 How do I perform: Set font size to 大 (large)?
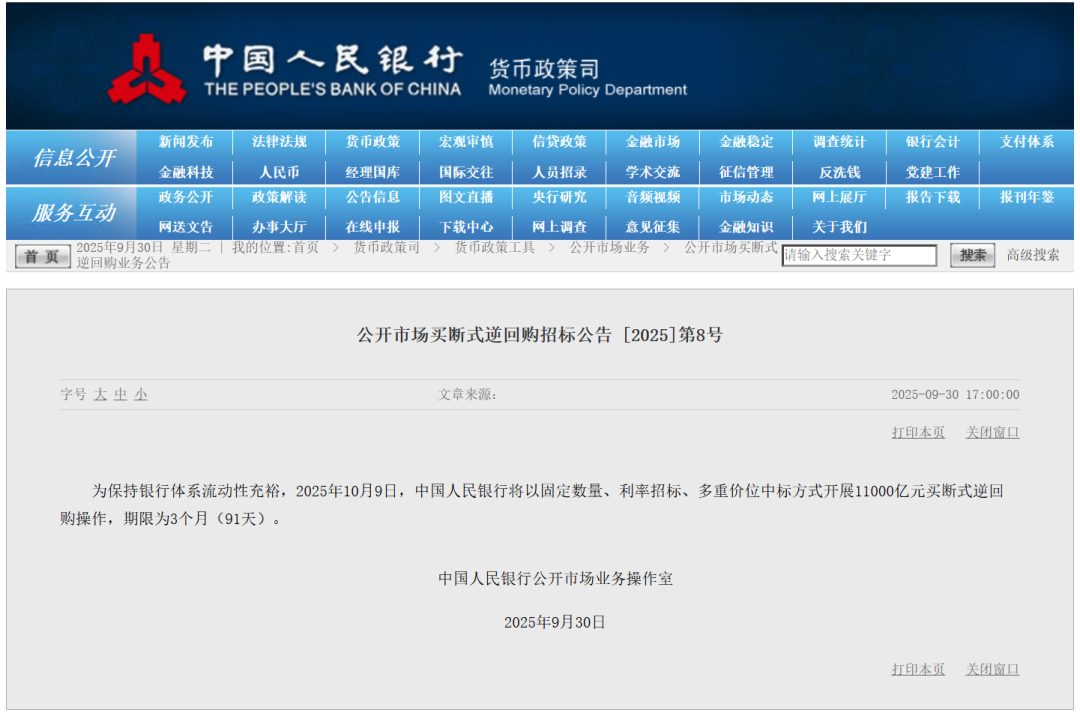[100, 395]
